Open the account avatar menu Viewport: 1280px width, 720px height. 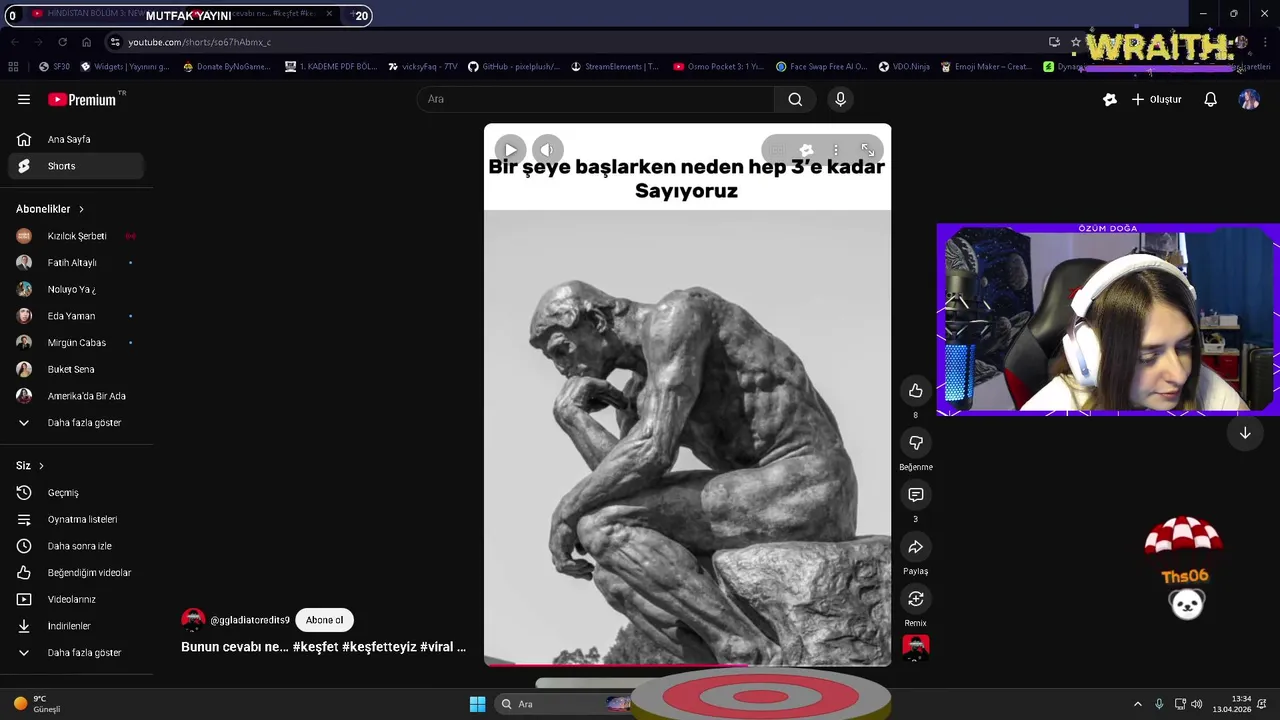click(1249, 99)
